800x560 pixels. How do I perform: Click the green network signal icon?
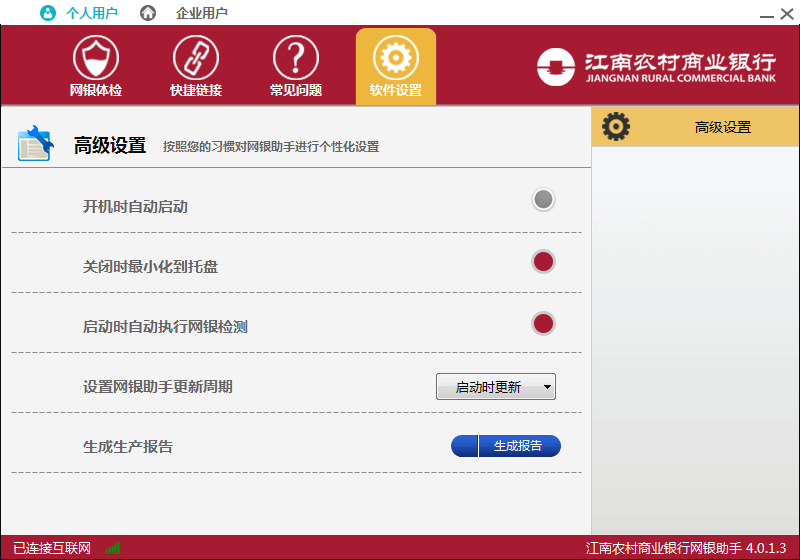coord(113,548)
